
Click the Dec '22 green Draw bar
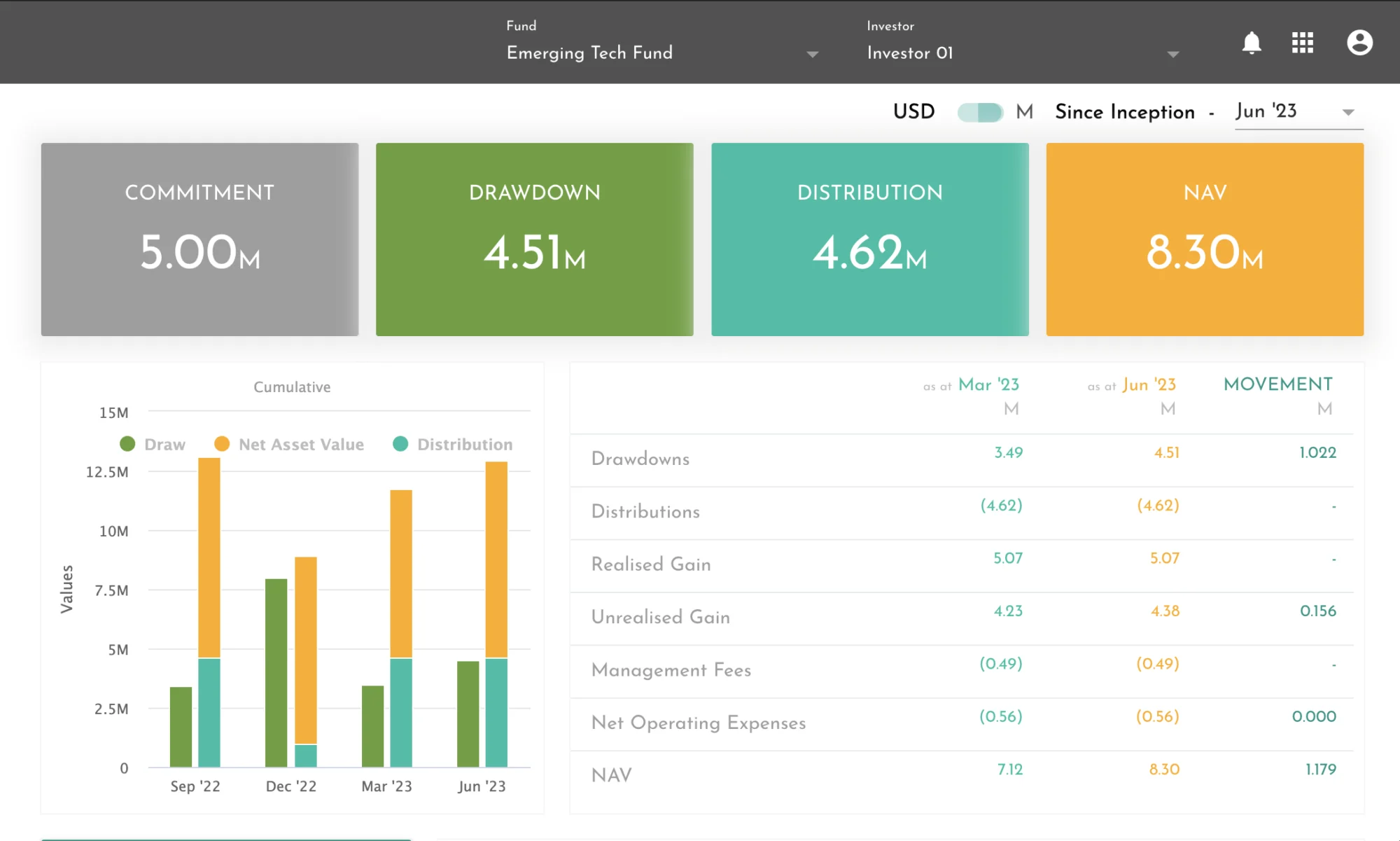coord(276,673)
